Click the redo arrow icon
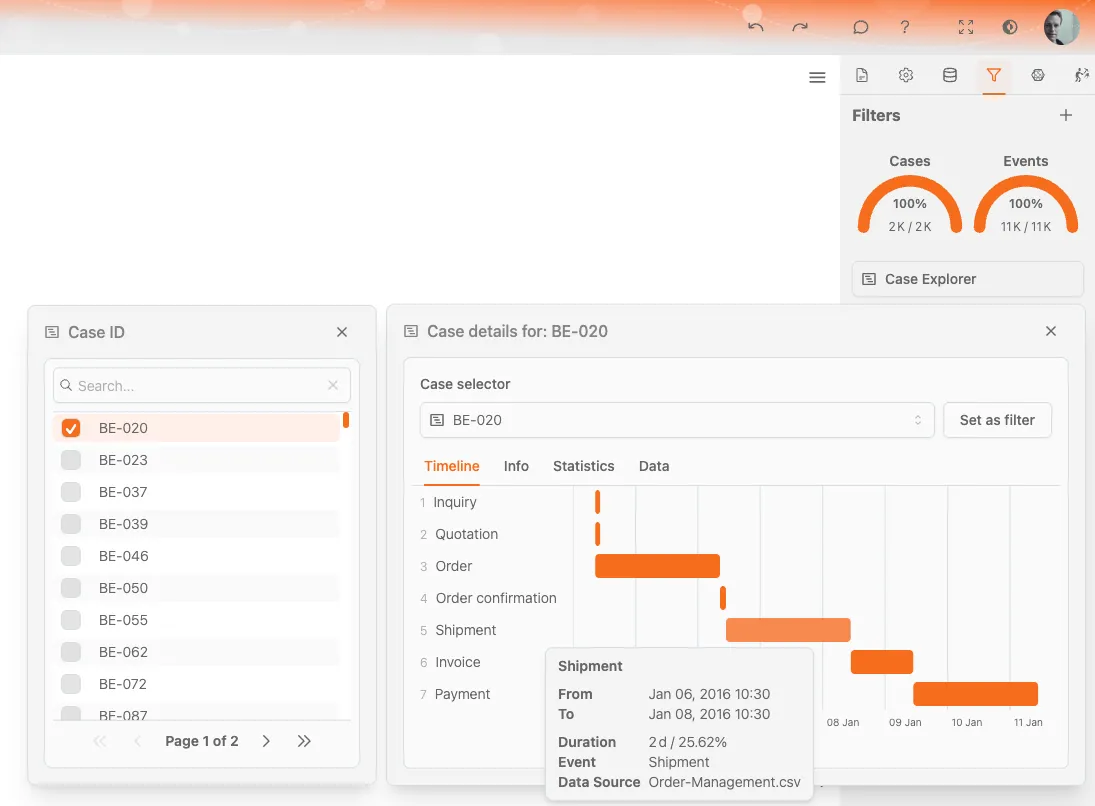This screenshot has width=1095, height=806. coord(800,27)
